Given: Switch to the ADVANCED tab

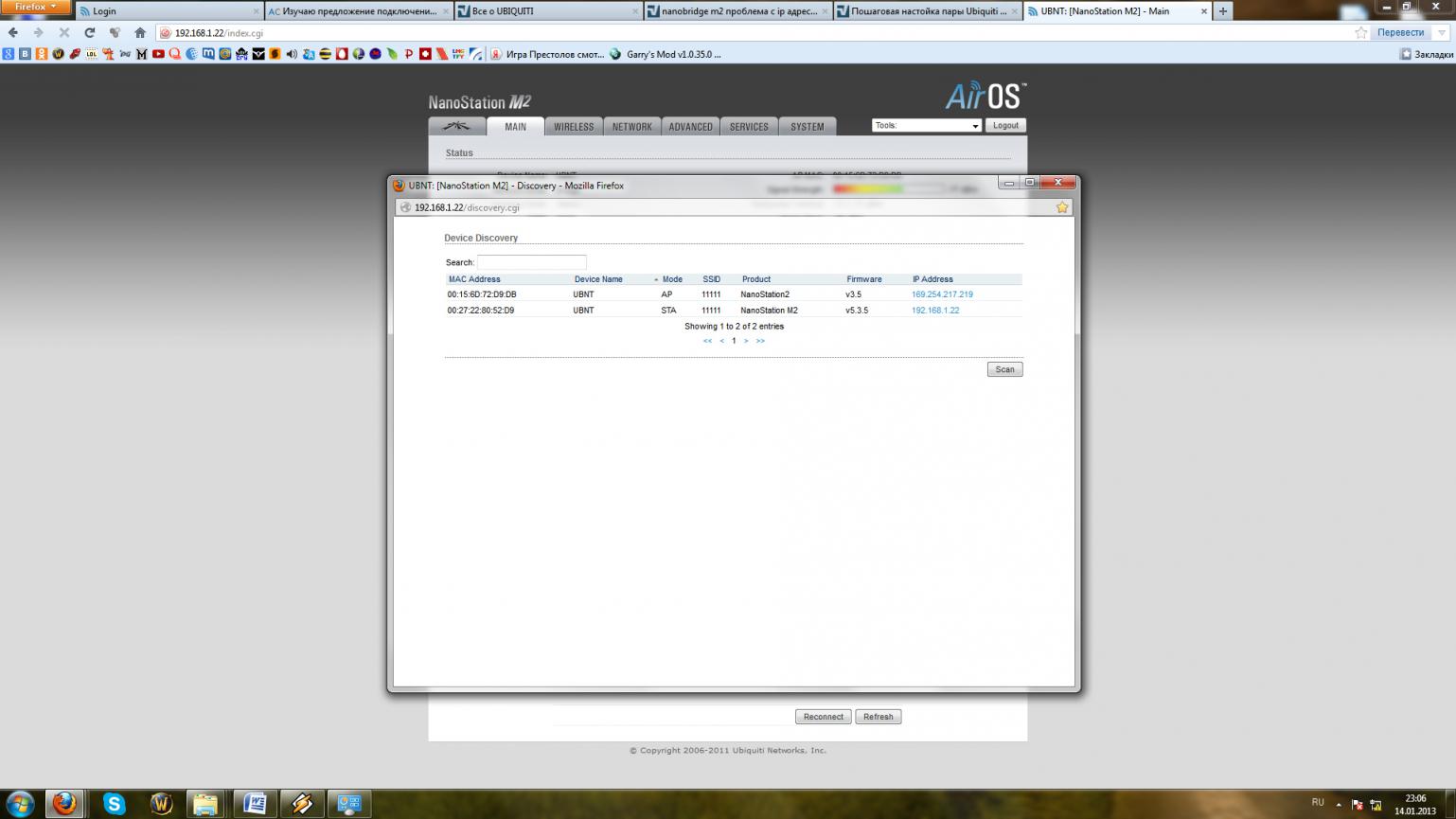Looking at the screenshot, I should tap(690, 126).
